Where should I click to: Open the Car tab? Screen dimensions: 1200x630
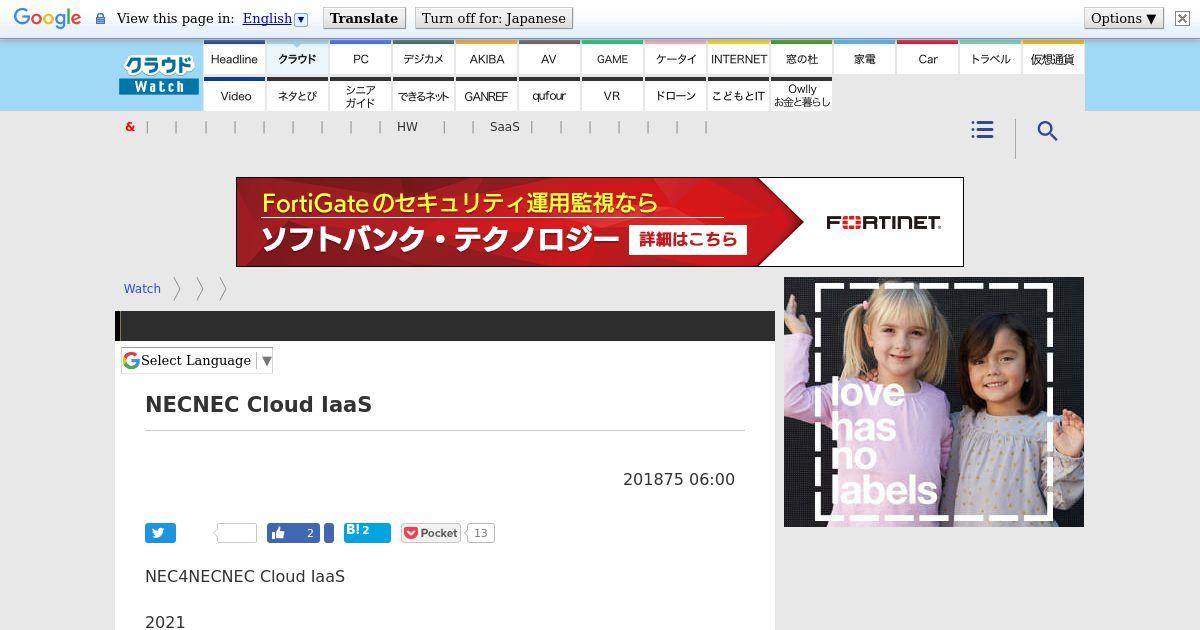coord(927,59)
